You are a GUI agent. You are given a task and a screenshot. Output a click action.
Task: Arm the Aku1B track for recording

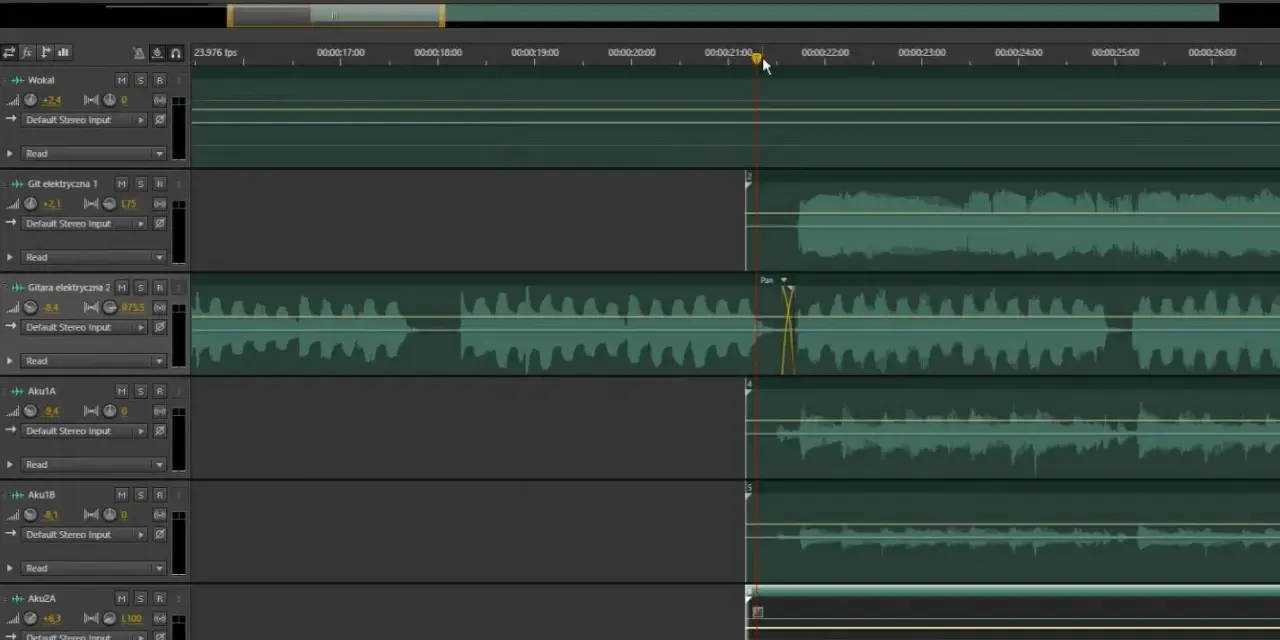tap(159, 495)
